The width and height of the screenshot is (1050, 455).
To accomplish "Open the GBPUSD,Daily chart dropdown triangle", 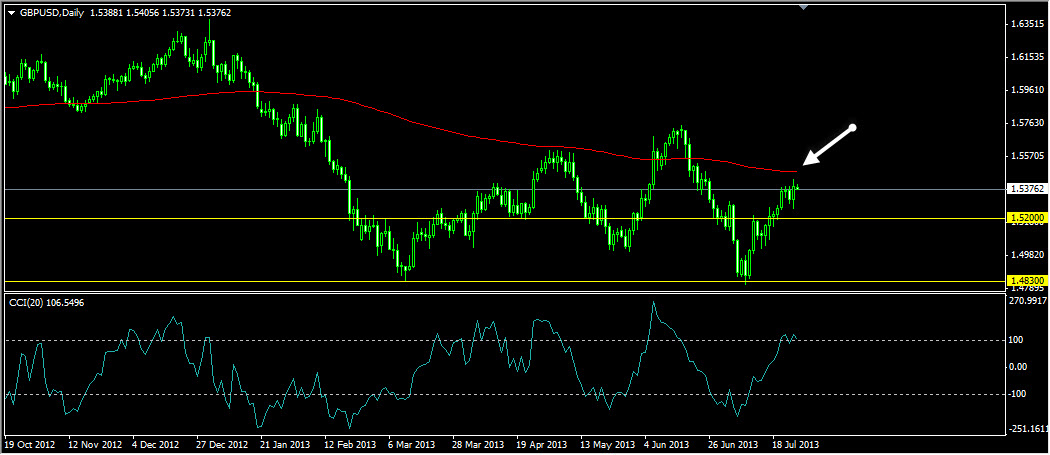I will [x=11, y=13].
